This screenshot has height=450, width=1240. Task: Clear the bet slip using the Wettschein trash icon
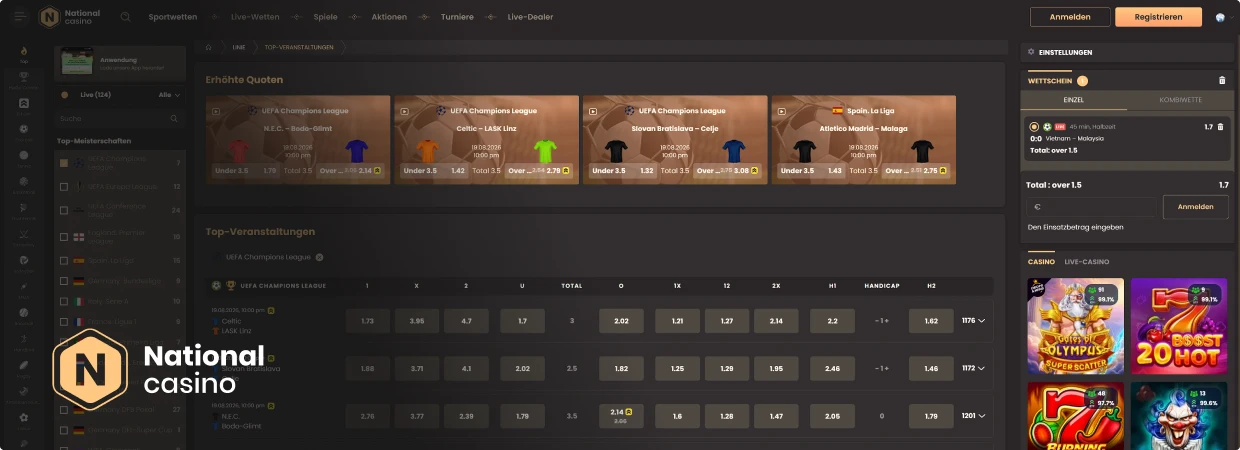click(x=1221, y=80)
